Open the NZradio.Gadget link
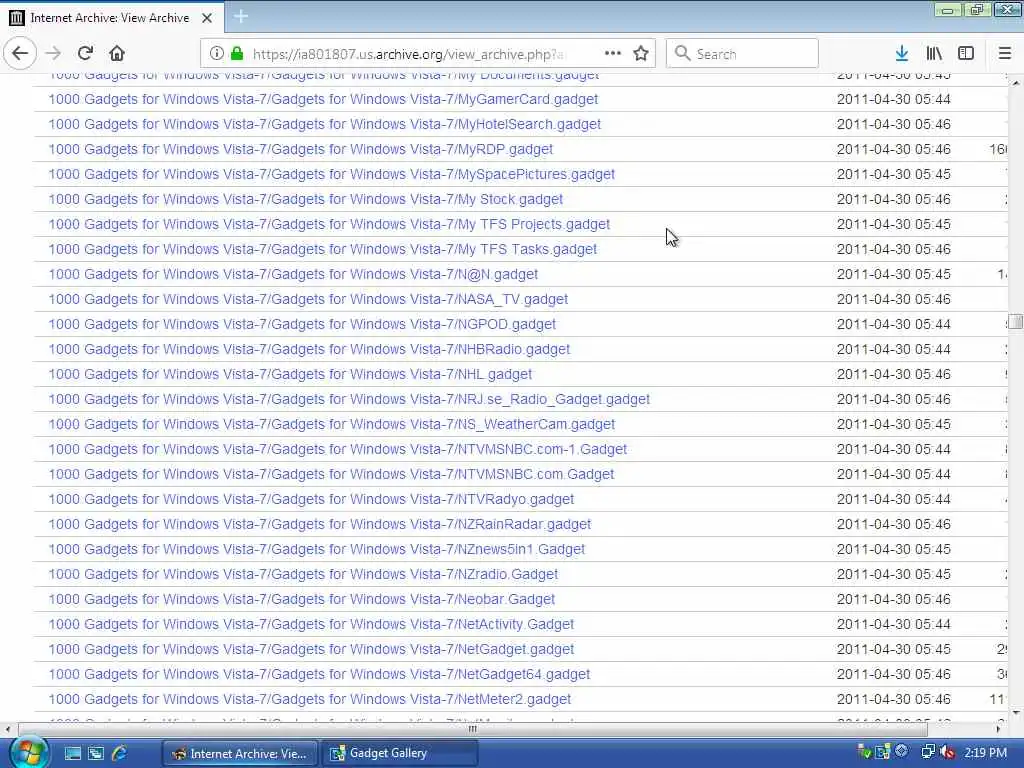The width and height of the screenshot is (1024, 768). (303, 574)
